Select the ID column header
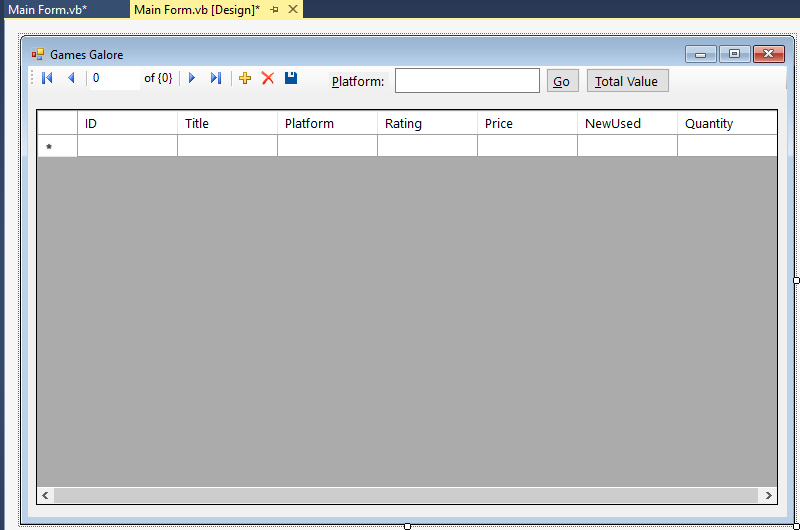The width and height of the screenshot is (800, 530). coord(127,123)
